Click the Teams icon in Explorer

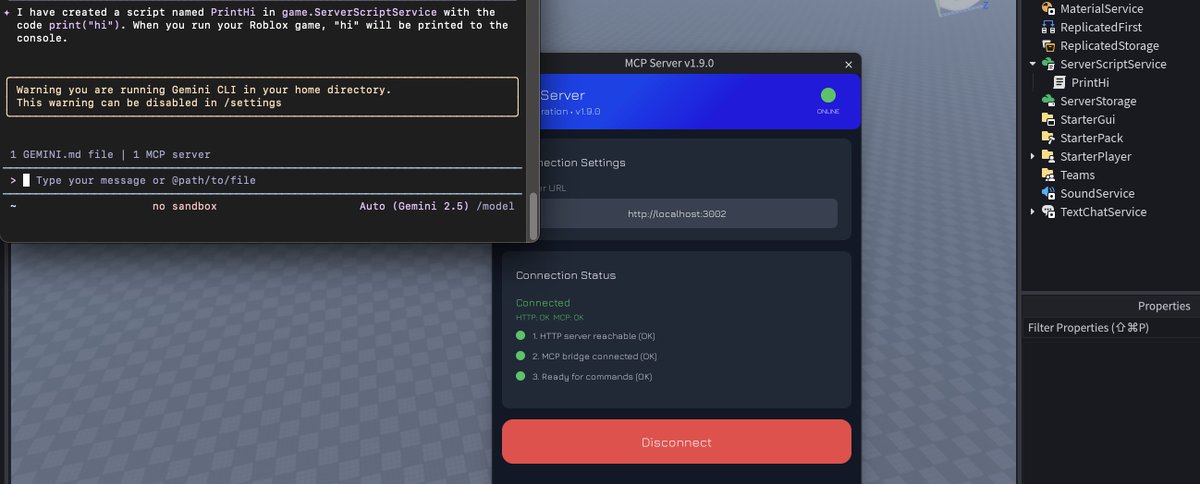[x=1048, y=175]
